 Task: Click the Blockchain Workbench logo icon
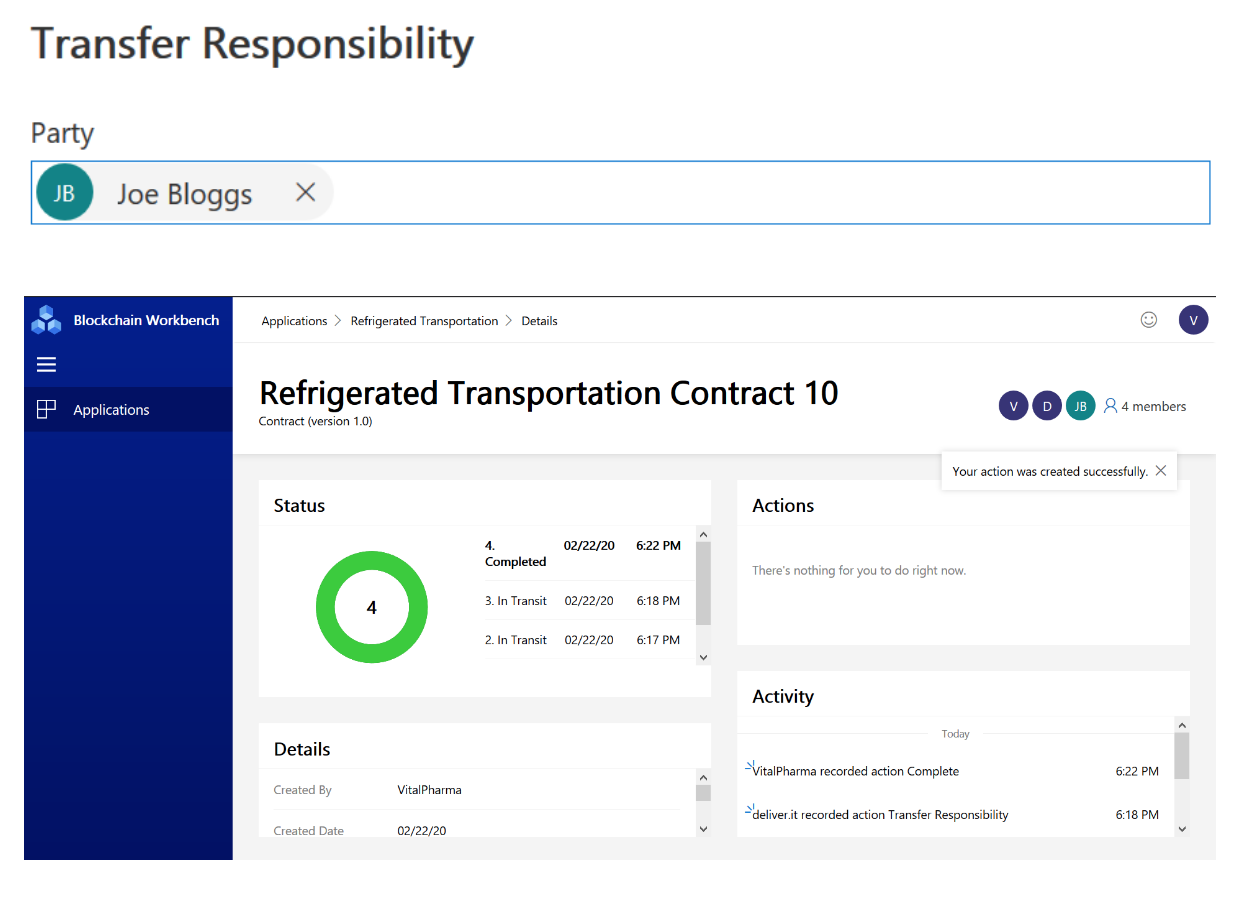coord(46,320)
